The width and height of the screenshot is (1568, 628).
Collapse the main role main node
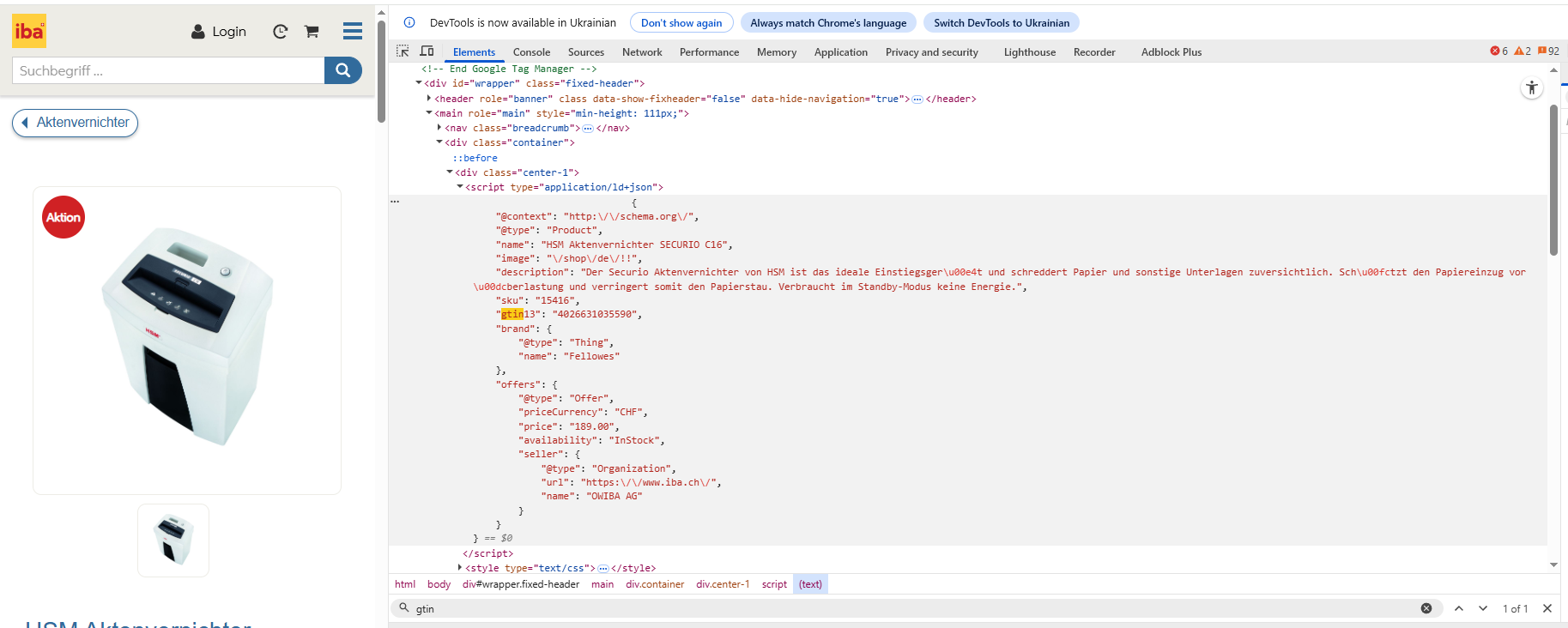(x=429, y=113)
